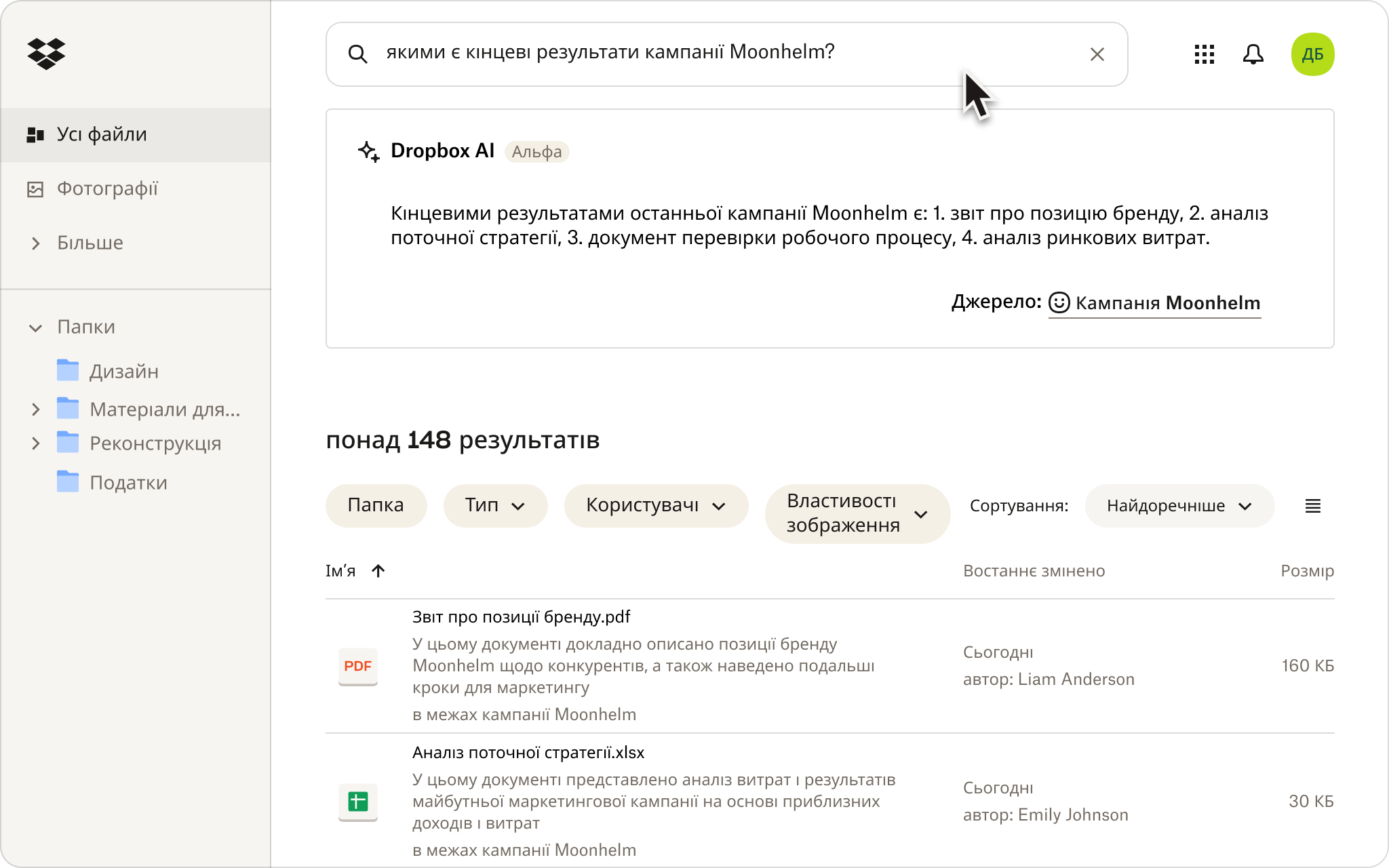This screenshot has height=868, width=1389.
Task: Click the Папка filter button
Action: click(x=376, y=505)
